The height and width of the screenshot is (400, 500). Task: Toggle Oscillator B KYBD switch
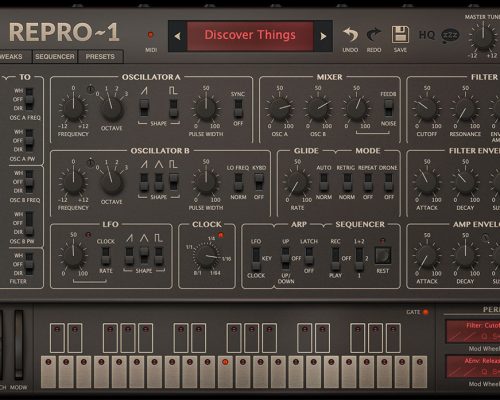(259, 182)
